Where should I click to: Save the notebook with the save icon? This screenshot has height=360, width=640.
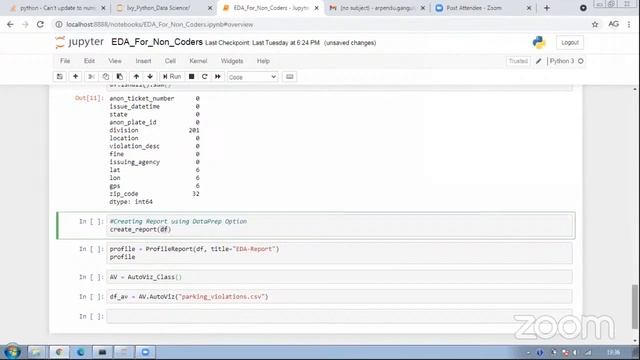click(60, 77)
